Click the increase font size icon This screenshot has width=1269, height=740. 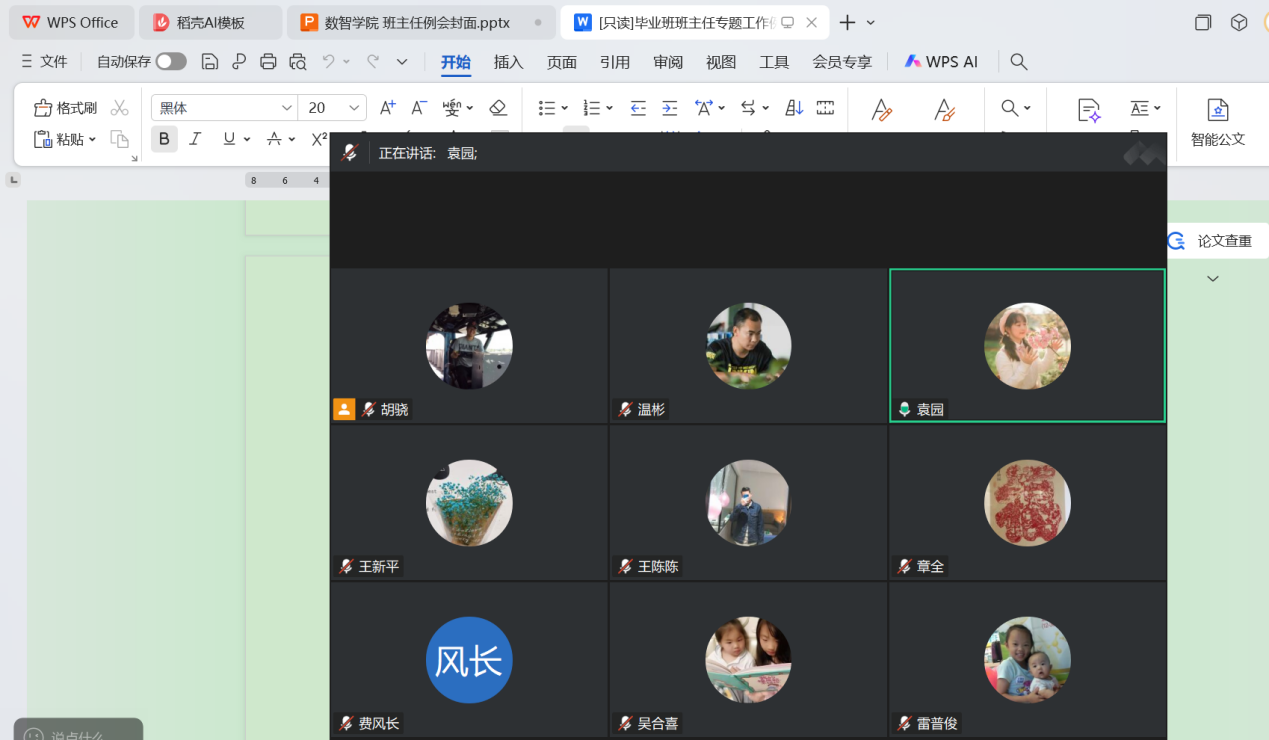[x=388, y=108]
